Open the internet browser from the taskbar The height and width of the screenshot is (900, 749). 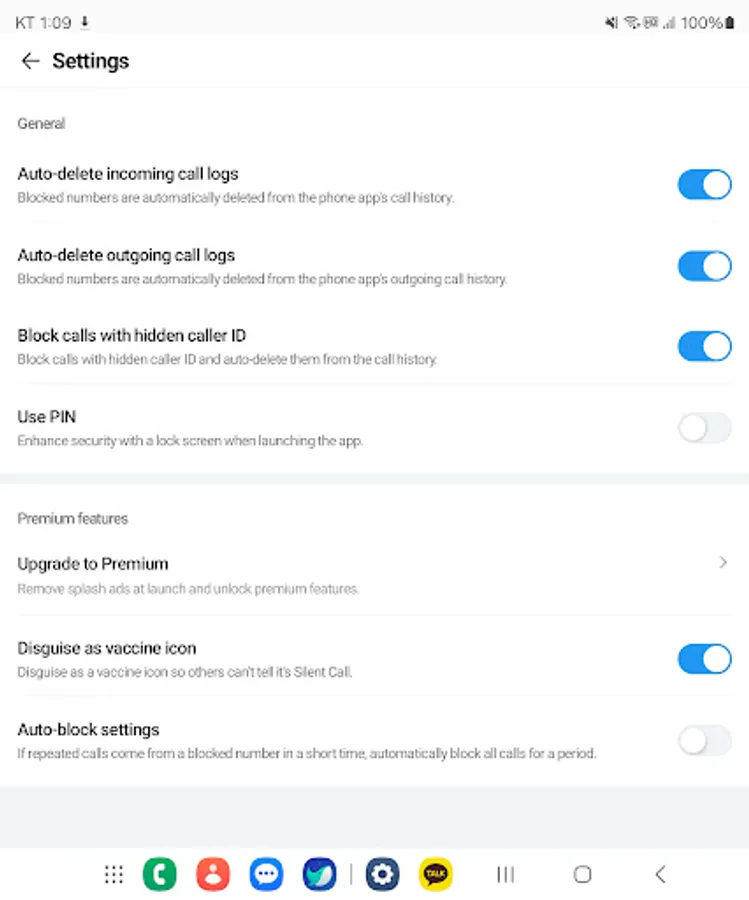(x=319, y=874)
